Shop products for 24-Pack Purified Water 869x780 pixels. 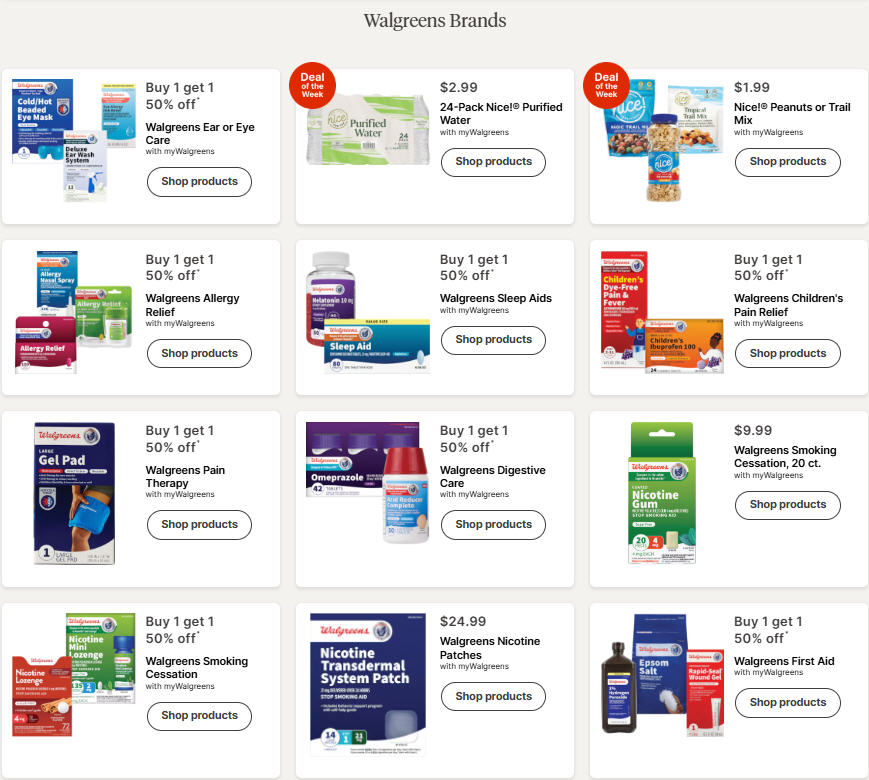click(x=493, y=162)
